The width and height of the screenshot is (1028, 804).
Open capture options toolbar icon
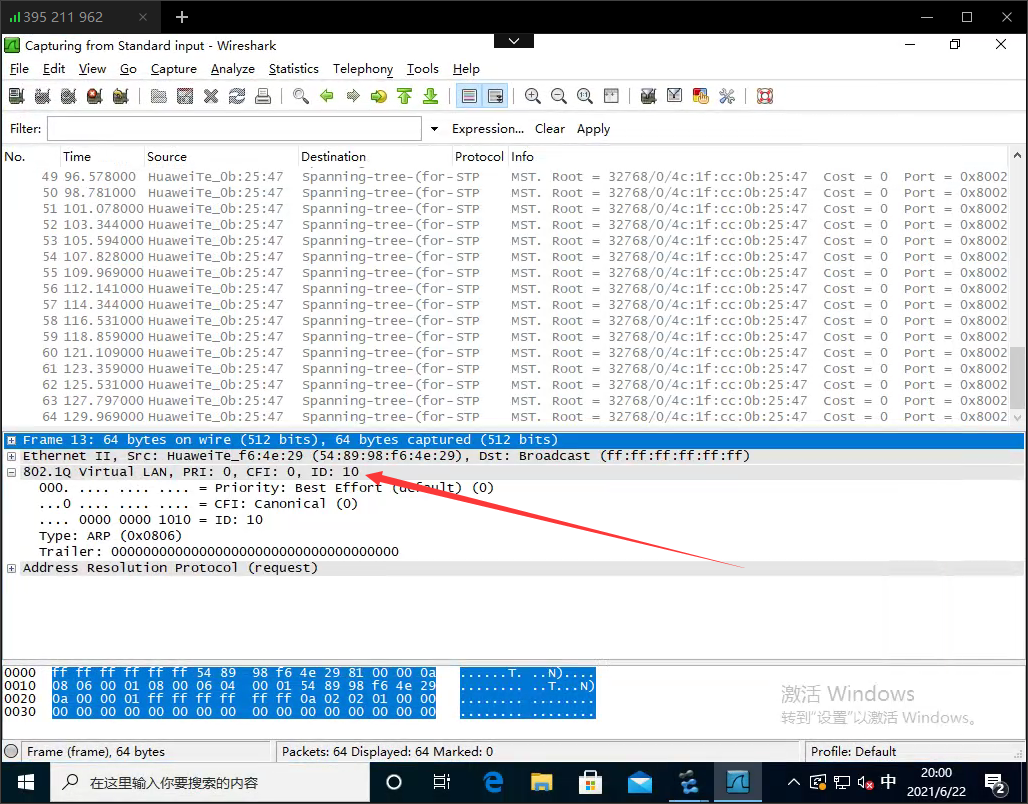click(x=43, y=96)
